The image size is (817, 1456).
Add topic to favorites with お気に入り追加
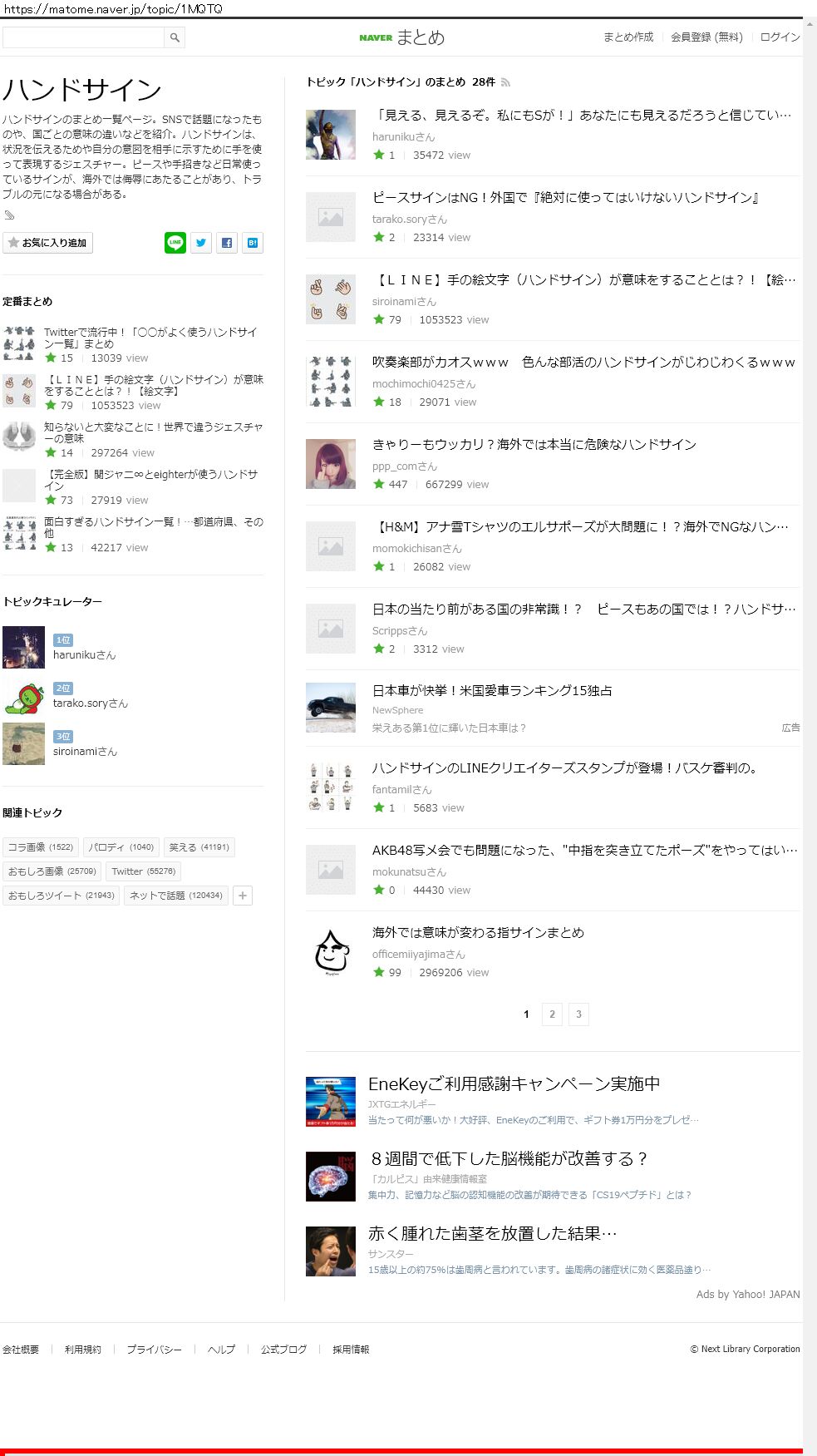[x=48, y=243]
